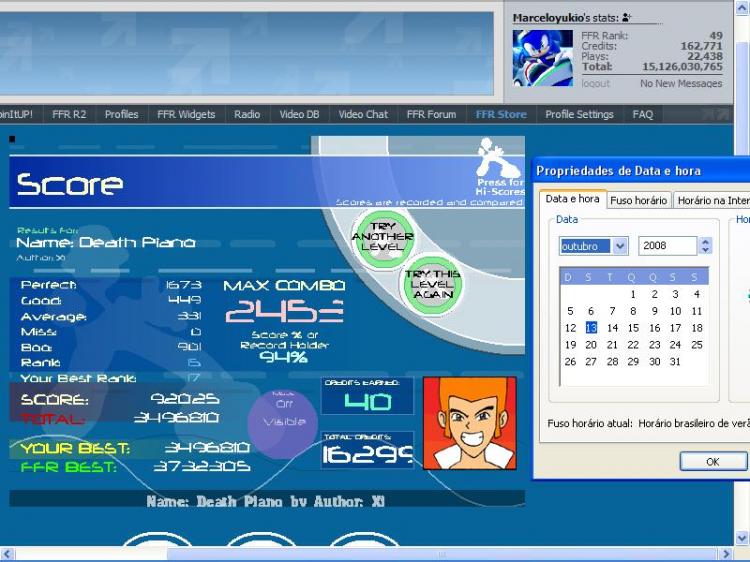The height and width of the screenshot is (562, 750).
Task: Select day 1 in the calendar
Action: pyautogui.click(x=633, y=294)
